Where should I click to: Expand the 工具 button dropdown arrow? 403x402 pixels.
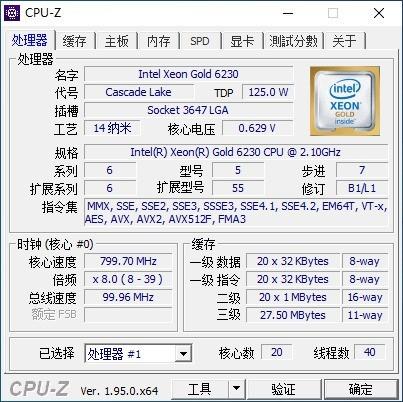236,388
